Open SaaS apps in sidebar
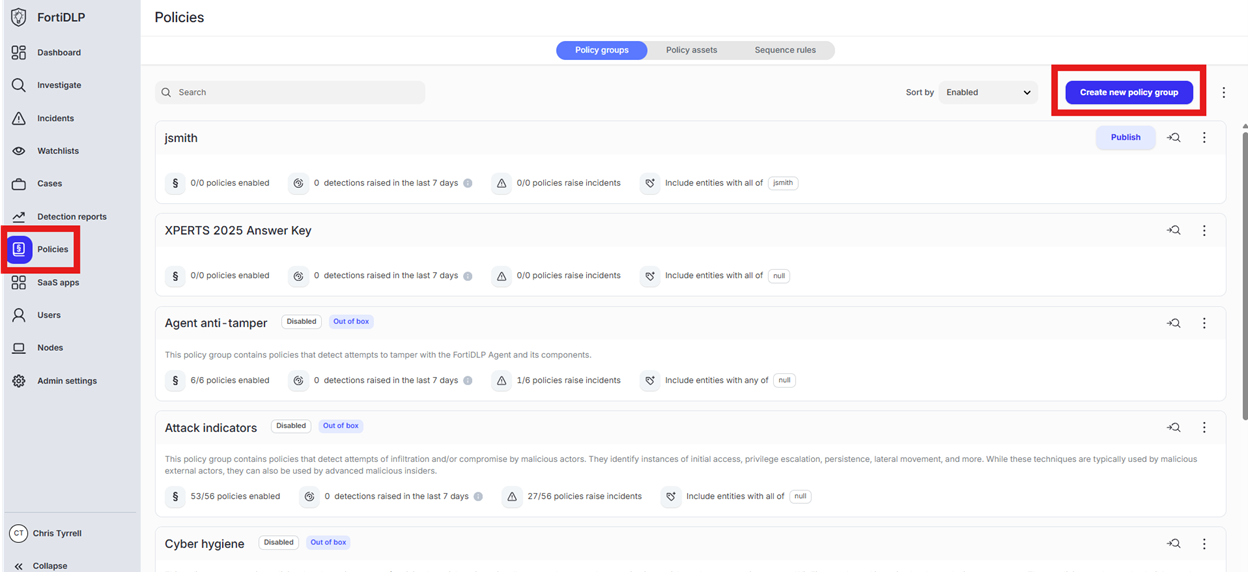 pyautogui.click(x=58, y=282)
